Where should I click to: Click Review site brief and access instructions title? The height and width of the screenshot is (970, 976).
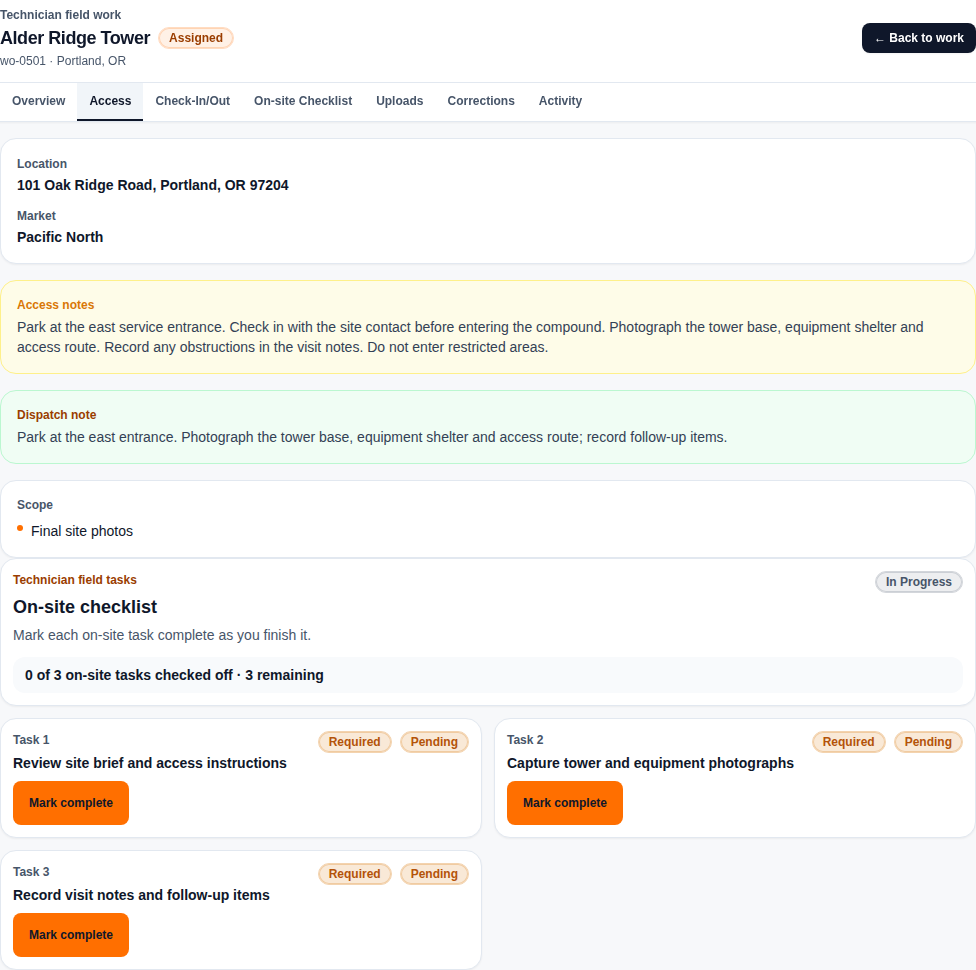tap(150, 763)
